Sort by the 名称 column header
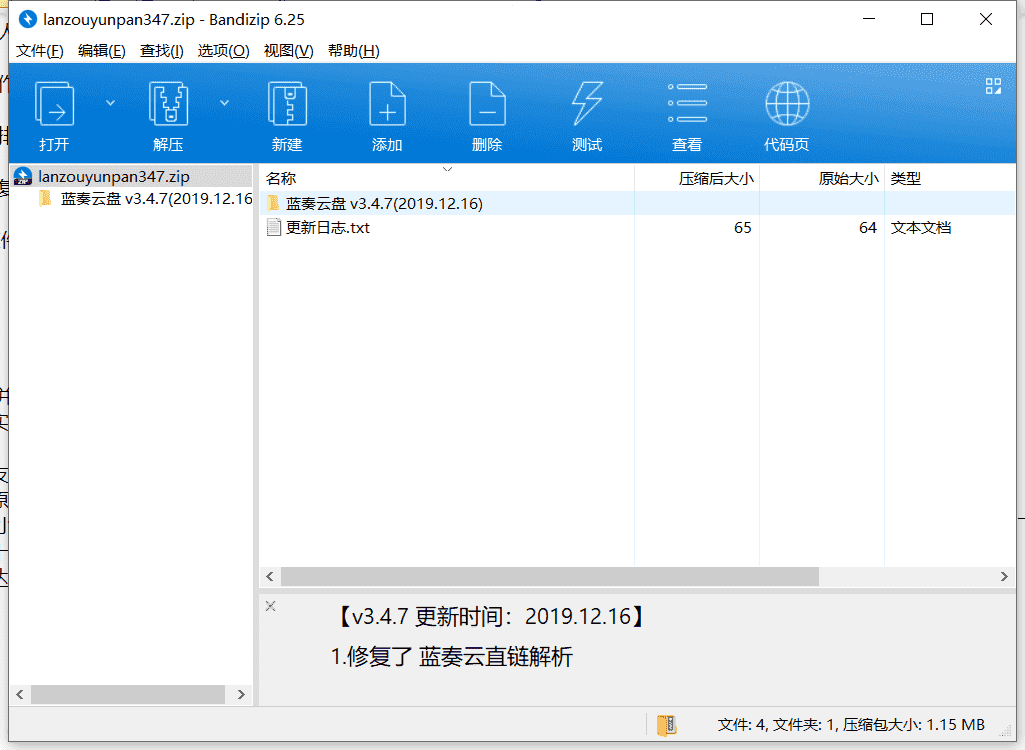The width and height of the screenshot is (1025, 750). (281, 179)
